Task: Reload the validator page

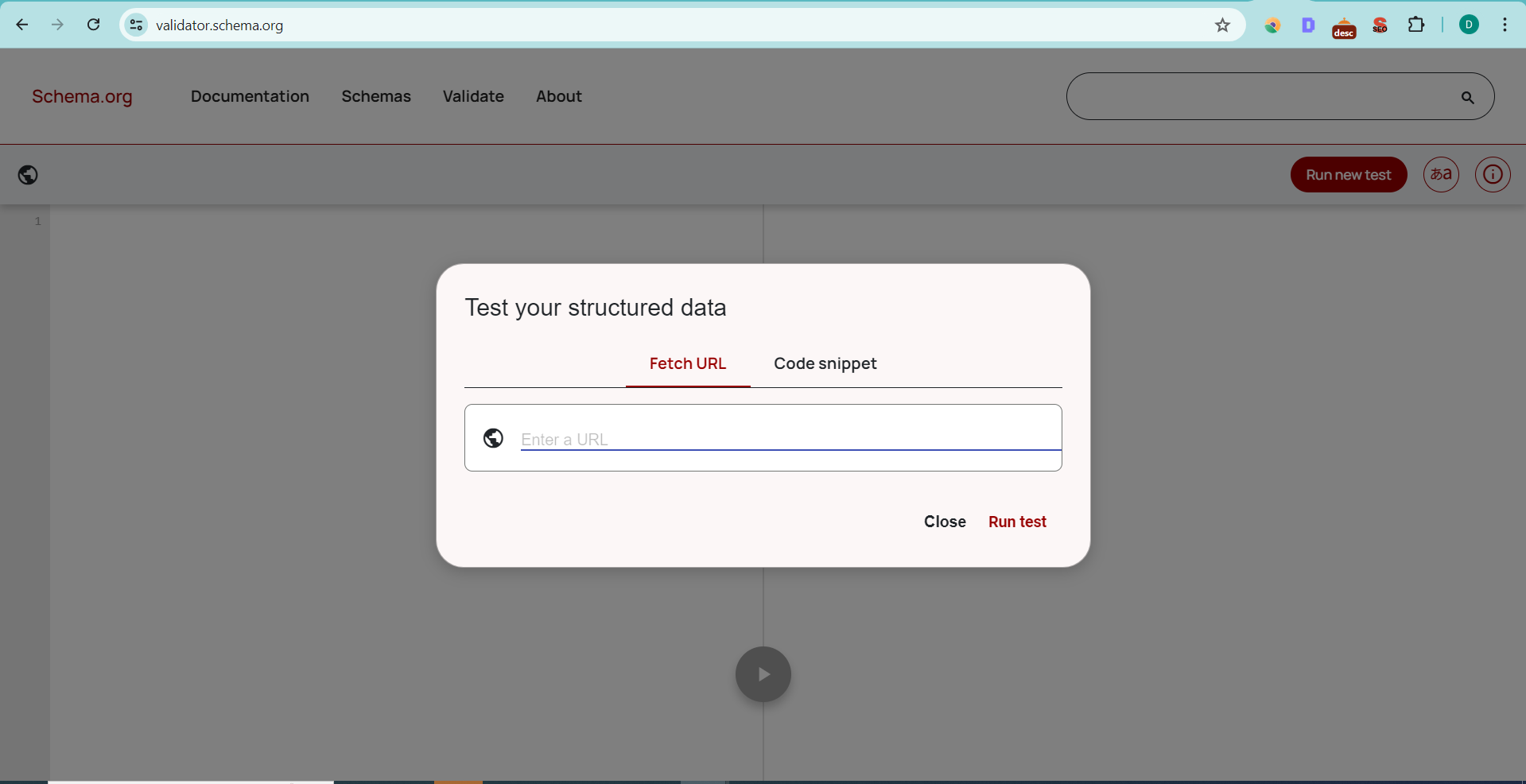Action: pos(93,25)
